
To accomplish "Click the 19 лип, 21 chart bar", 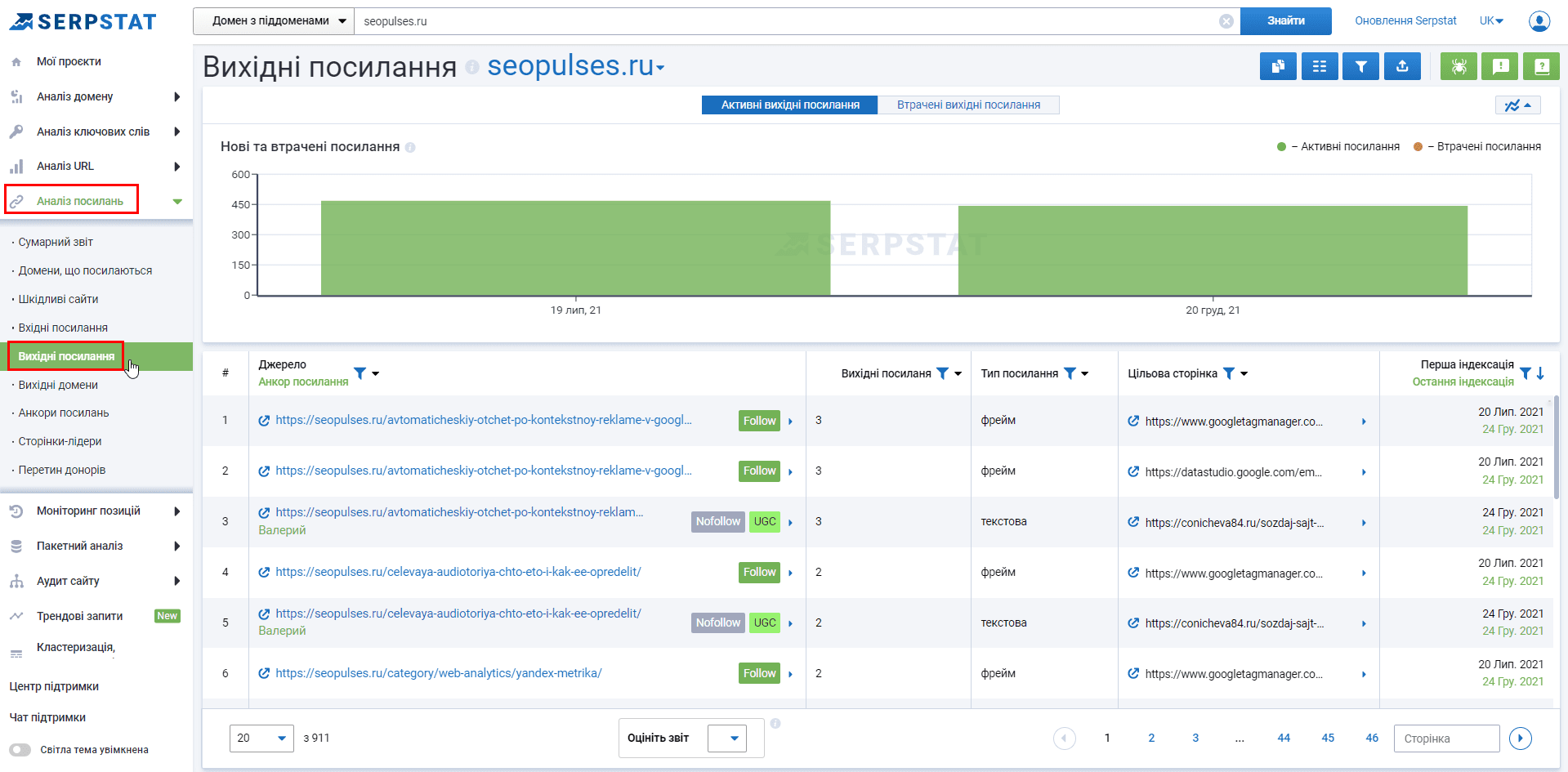I will click(x=575, y=248).
